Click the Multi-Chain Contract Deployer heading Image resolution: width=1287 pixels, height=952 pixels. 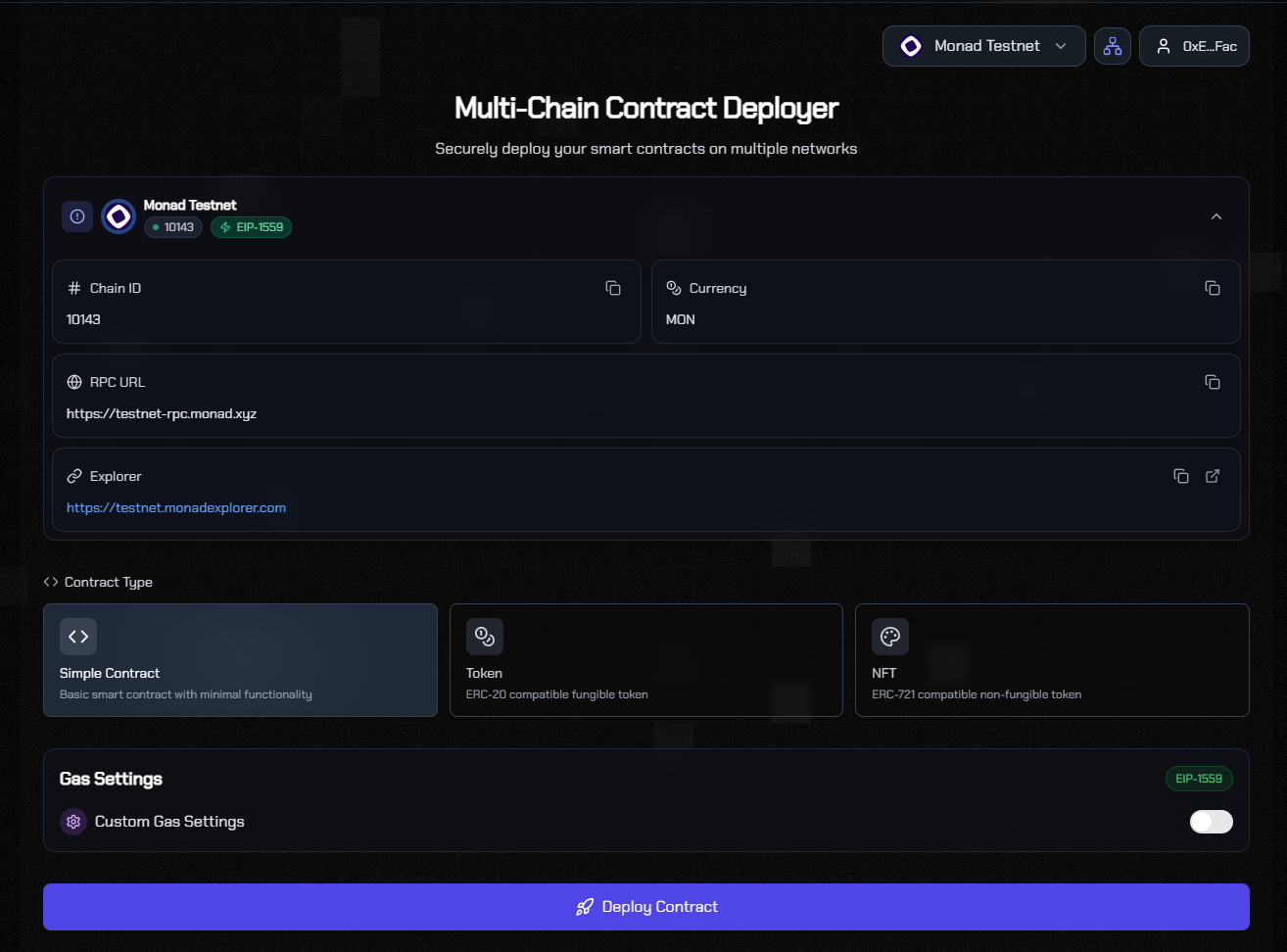tap(646, 108)
